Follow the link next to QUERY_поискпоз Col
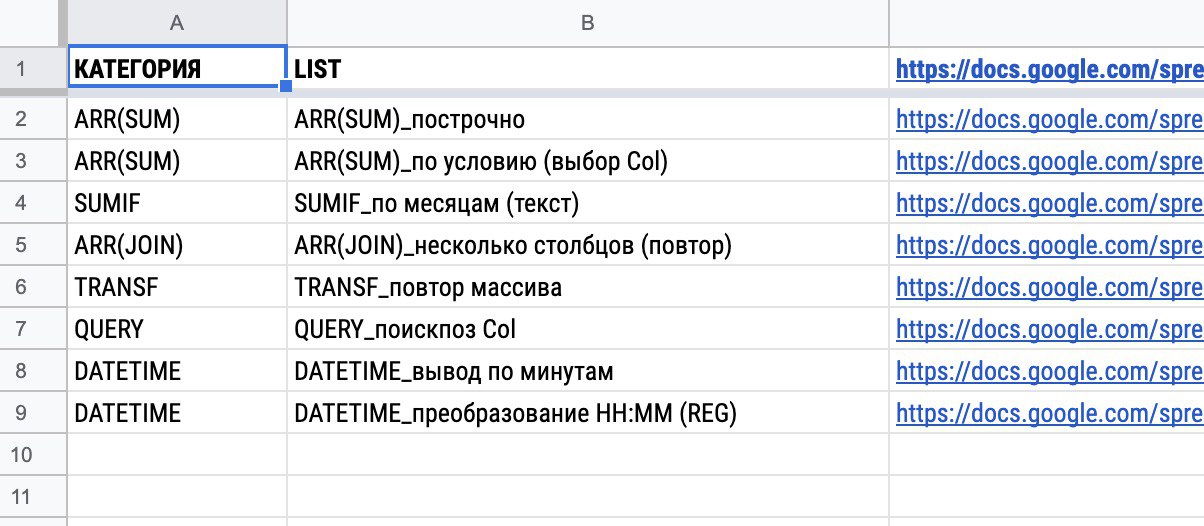Screen dimensions: 1204x526 click(1049, 329)
